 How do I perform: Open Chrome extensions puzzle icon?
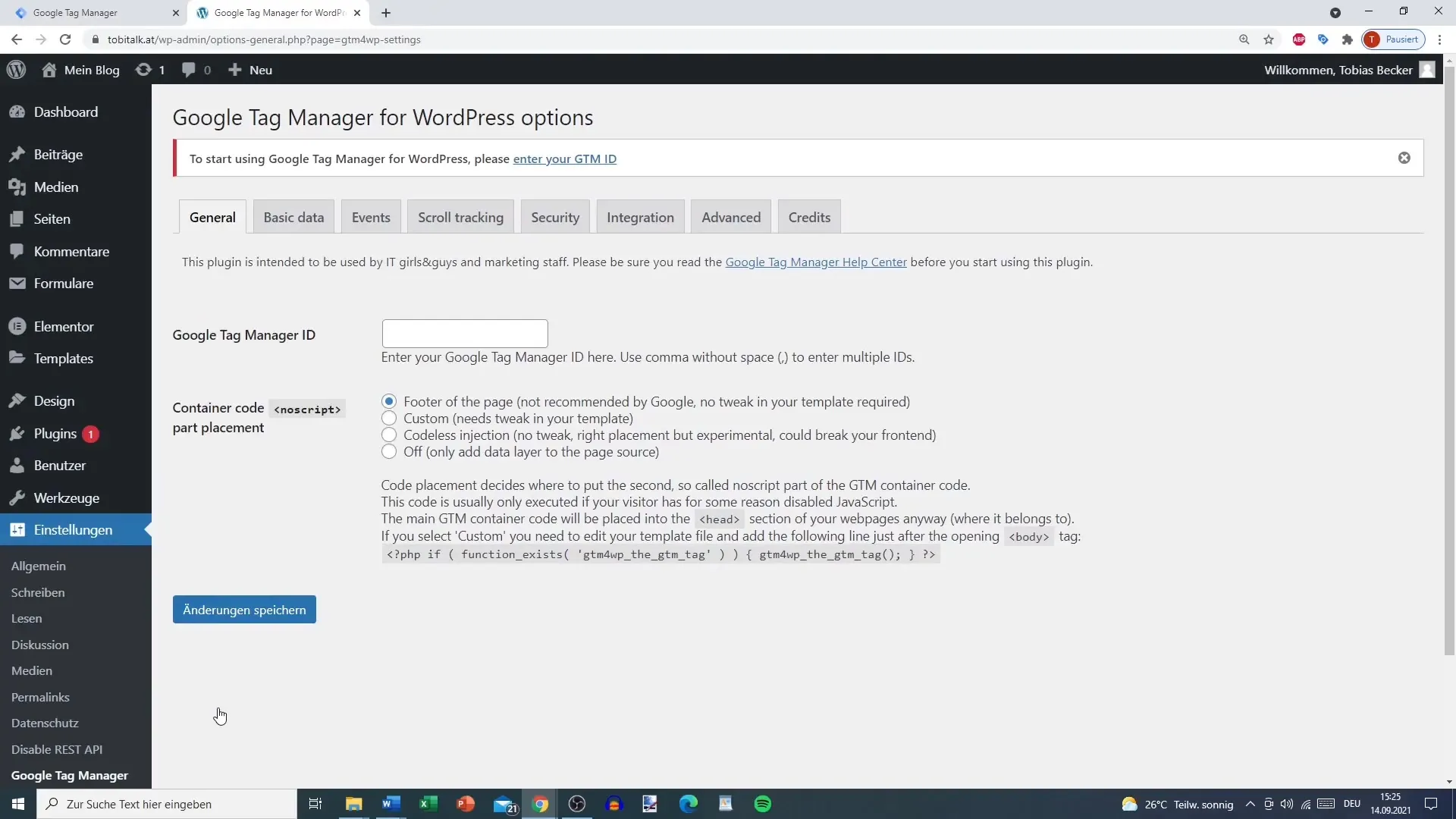click(1348, 39)
